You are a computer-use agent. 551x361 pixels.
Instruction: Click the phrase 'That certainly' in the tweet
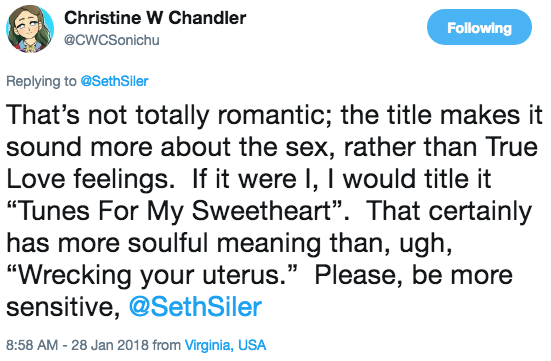click(449, 211)
